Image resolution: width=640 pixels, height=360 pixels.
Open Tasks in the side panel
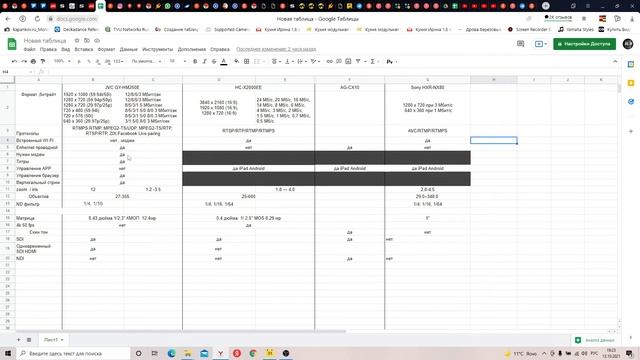coord(631,102)
